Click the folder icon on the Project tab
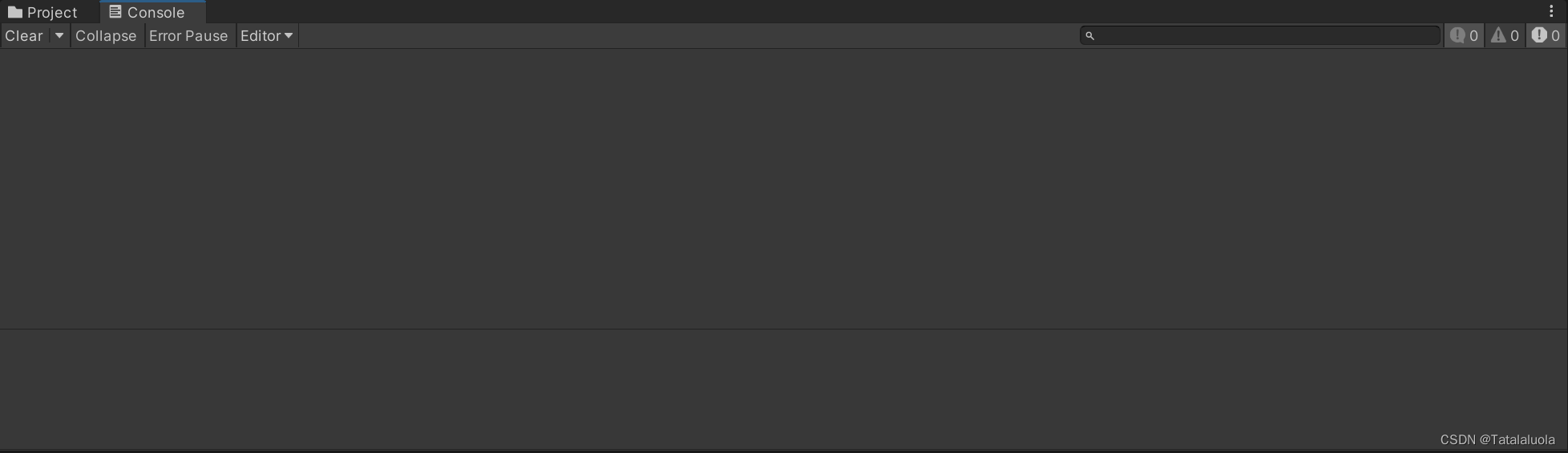 (x=14, y=12)
